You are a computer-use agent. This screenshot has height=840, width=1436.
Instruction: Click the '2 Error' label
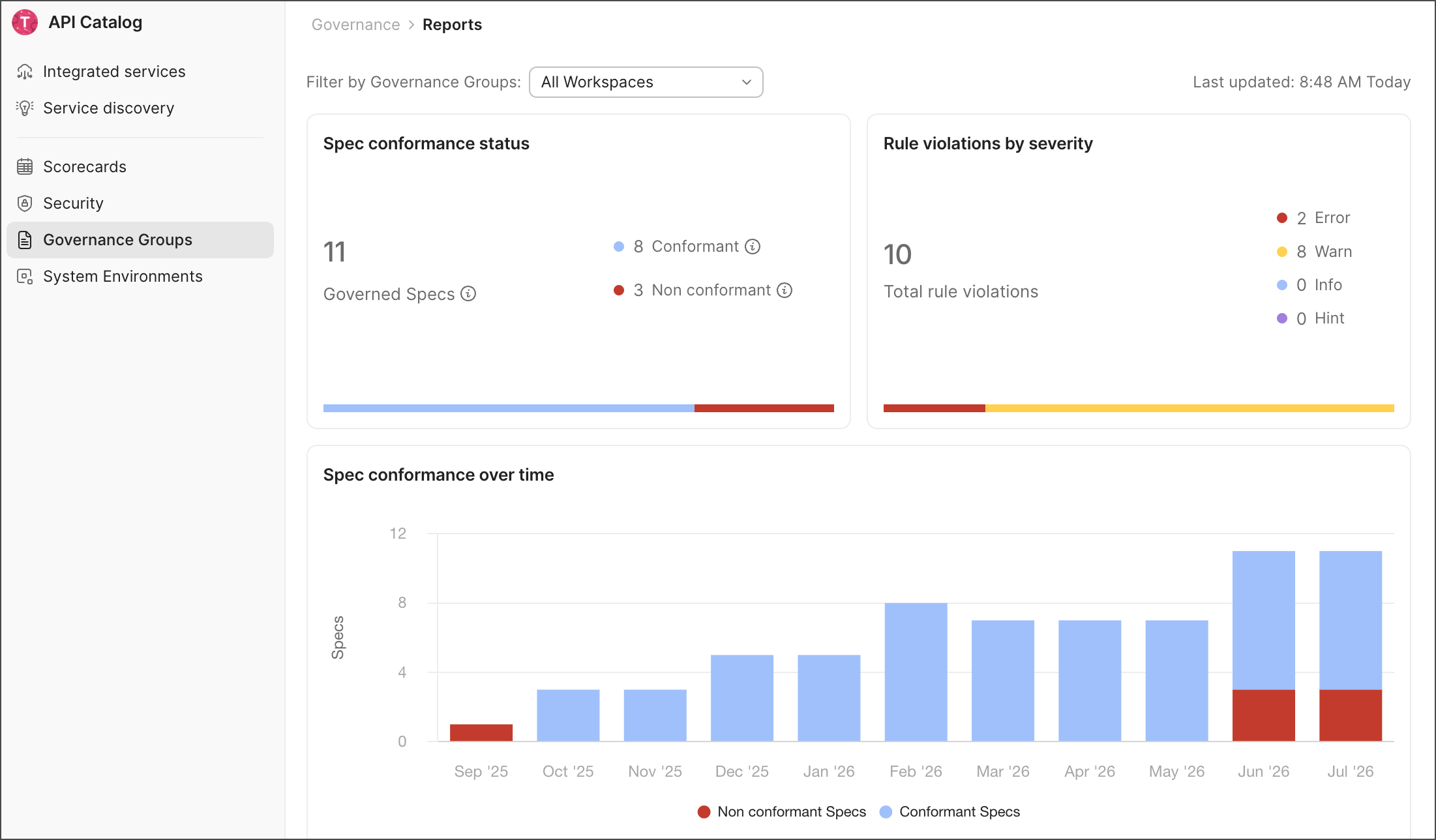[x=1323, y=218]
